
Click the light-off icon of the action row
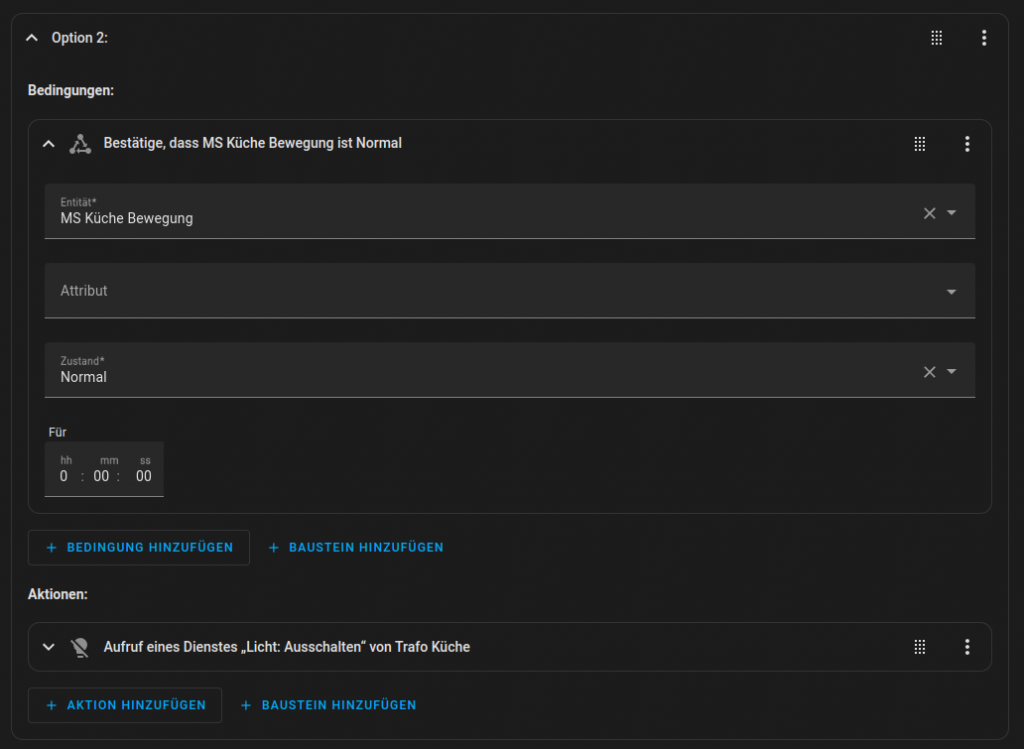pos(80,647)
